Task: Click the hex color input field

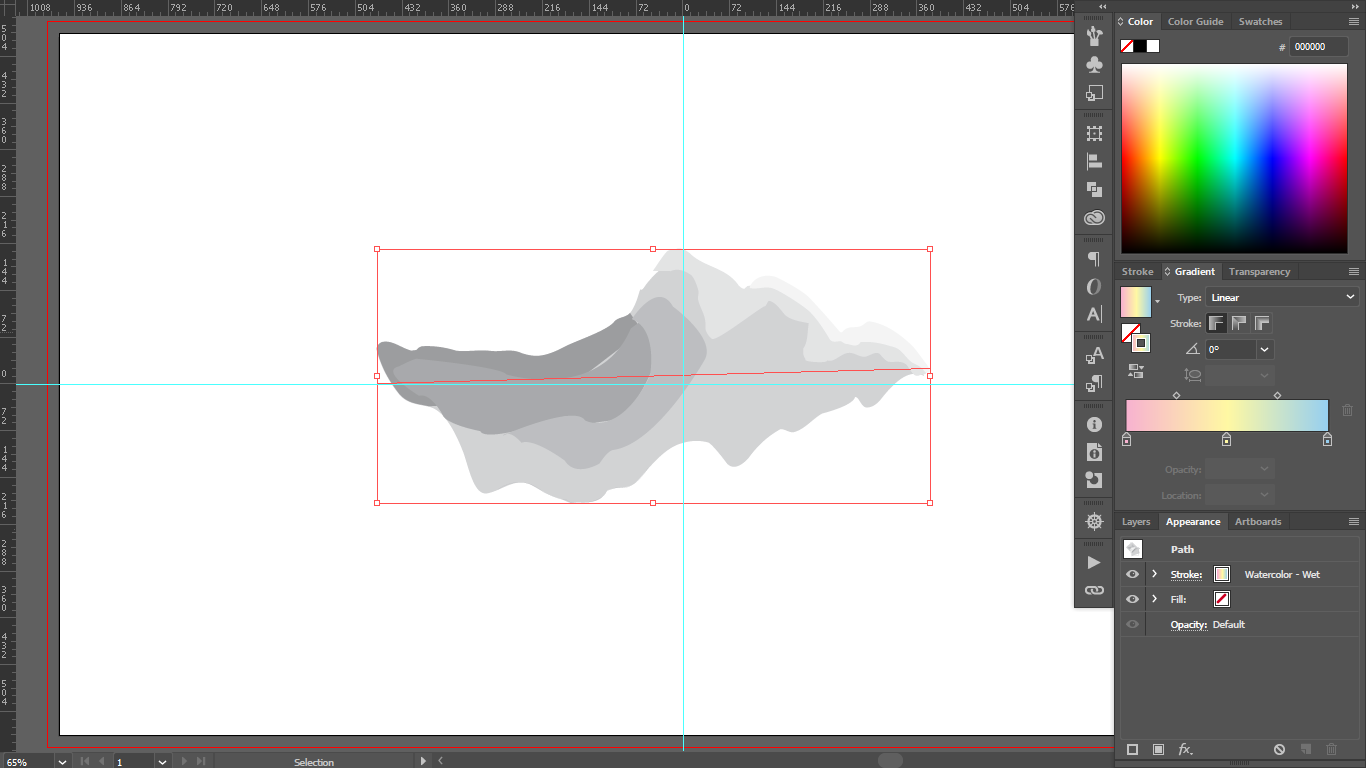Action: pyautogui.click(x=1318, y=46)
